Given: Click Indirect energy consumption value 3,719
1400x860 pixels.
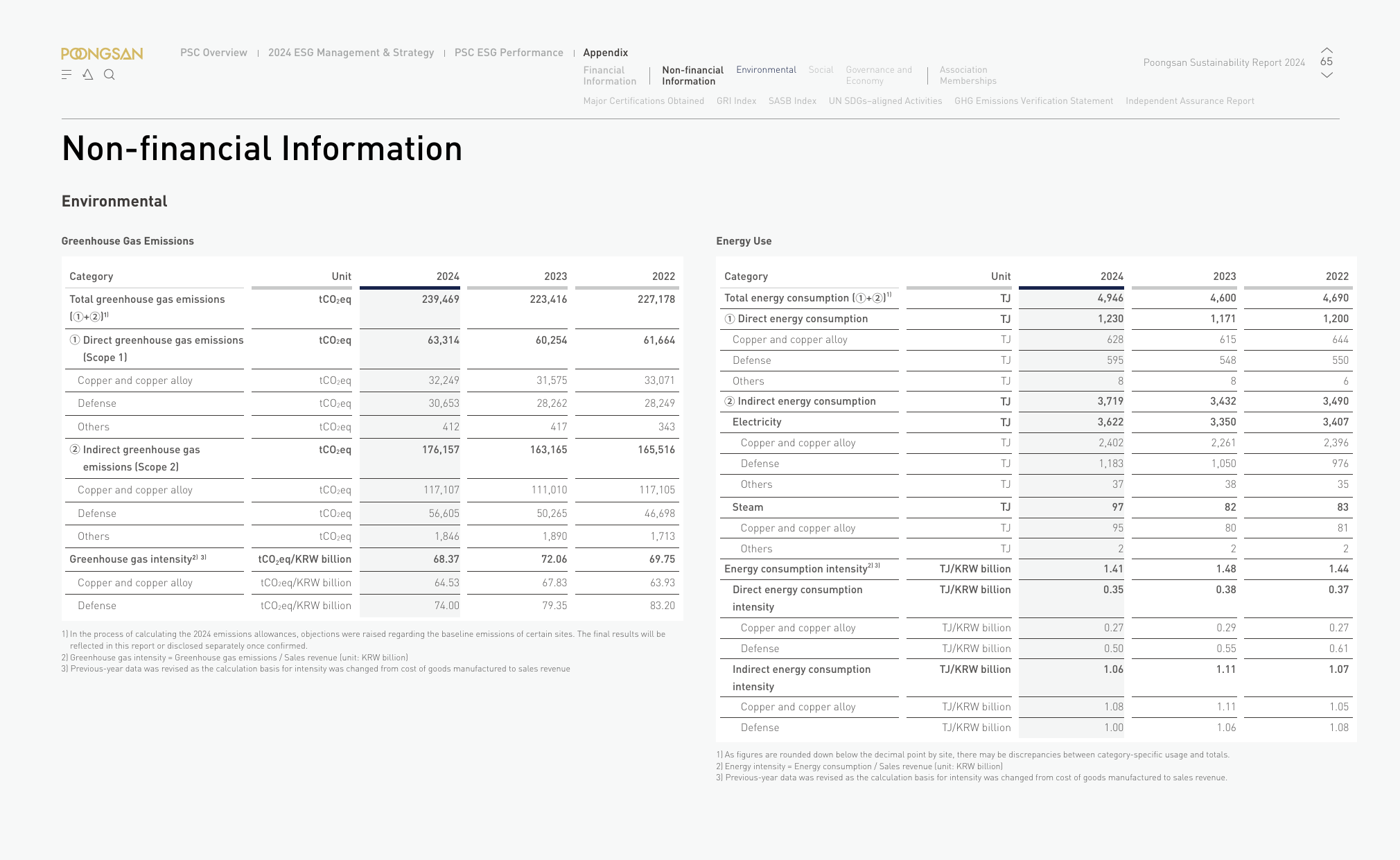Looking at the screenshot, I should (x=1110, y=401).
